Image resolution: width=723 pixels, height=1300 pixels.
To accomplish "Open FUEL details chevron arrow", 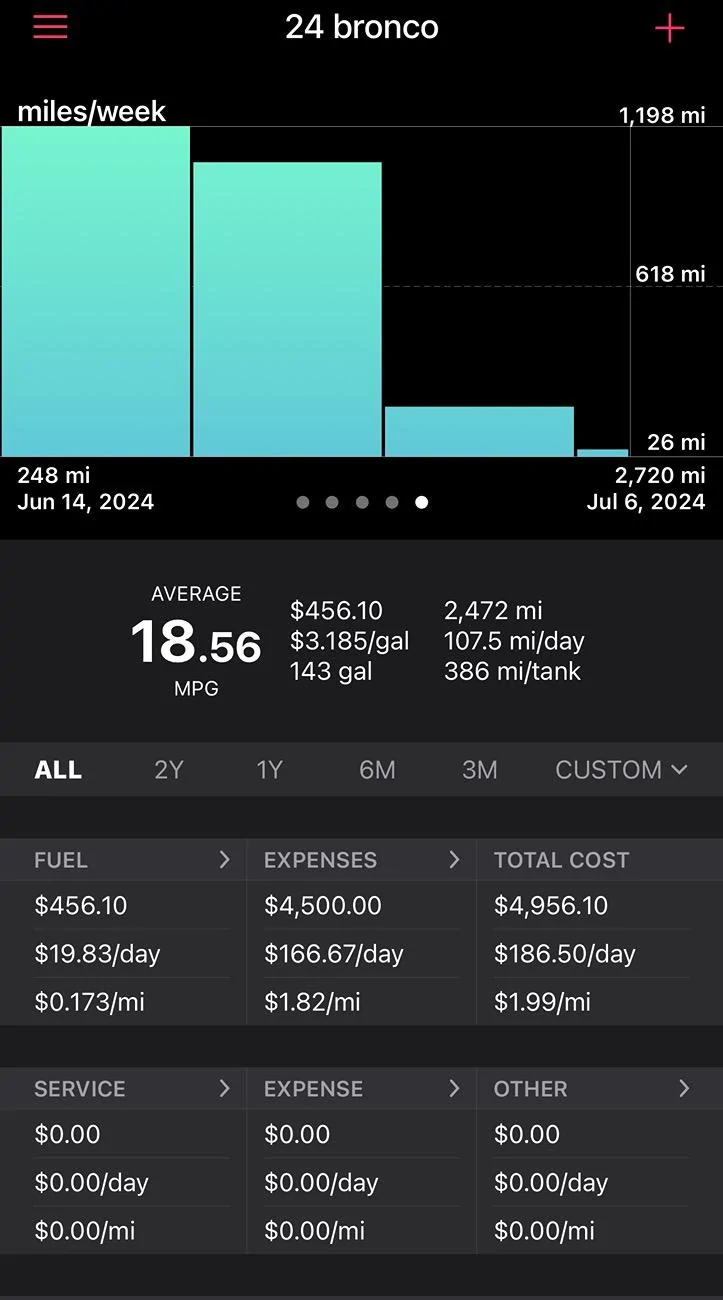I will [224, 860].
